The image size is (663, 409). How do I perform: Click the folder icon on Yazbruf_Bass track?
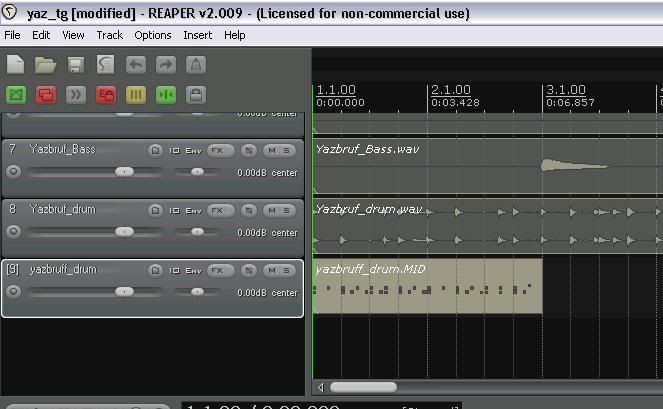[155, 151]
